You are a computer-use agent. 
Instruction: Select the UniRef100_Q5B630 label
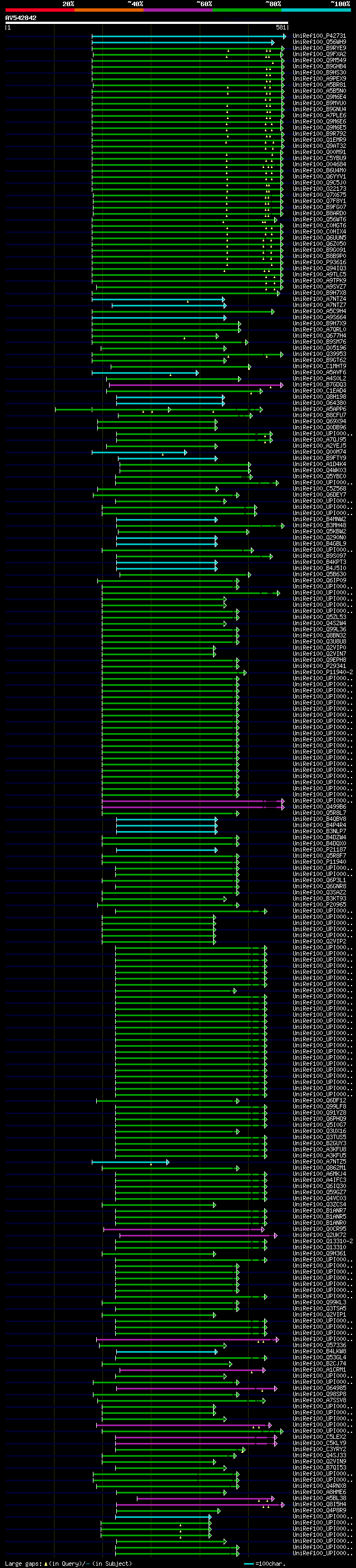coord(319,574)
